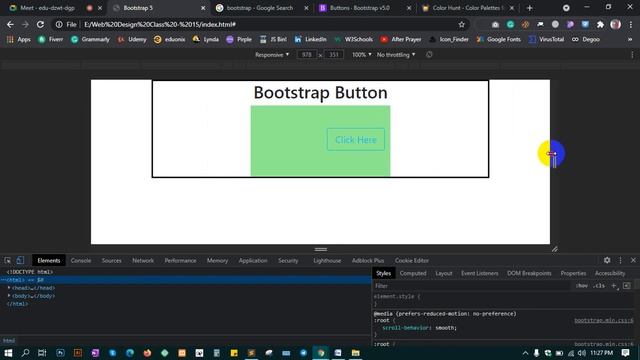This screenshot has height=360, width=640.
Task: Click the address bar URL
Action: pyautogui.click(x=160, y=24)
